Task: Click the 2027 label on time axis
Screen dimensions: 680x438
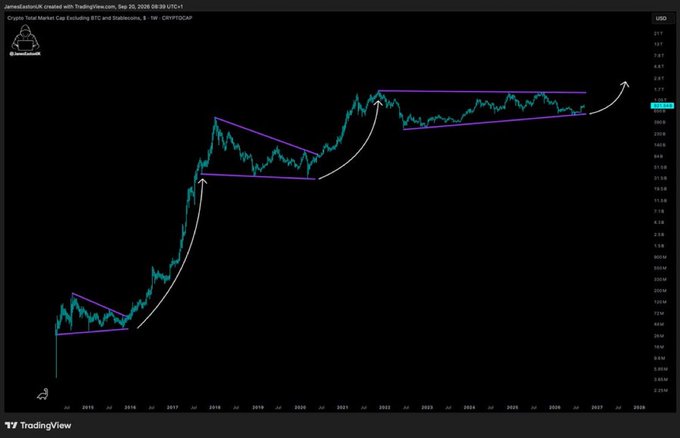Action: point(597,408)
